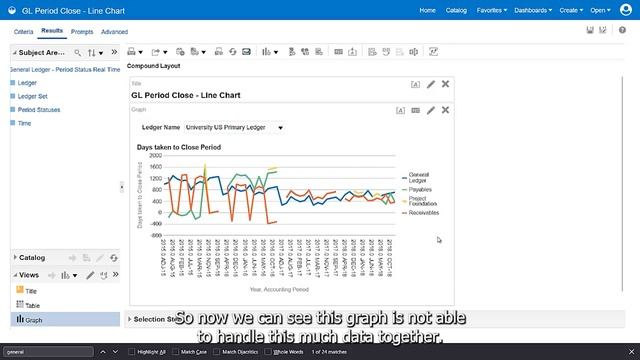Click the sort arrows icon in Subject Areas
Viewport: 640px width, 360px height.
tap(92, 53)
